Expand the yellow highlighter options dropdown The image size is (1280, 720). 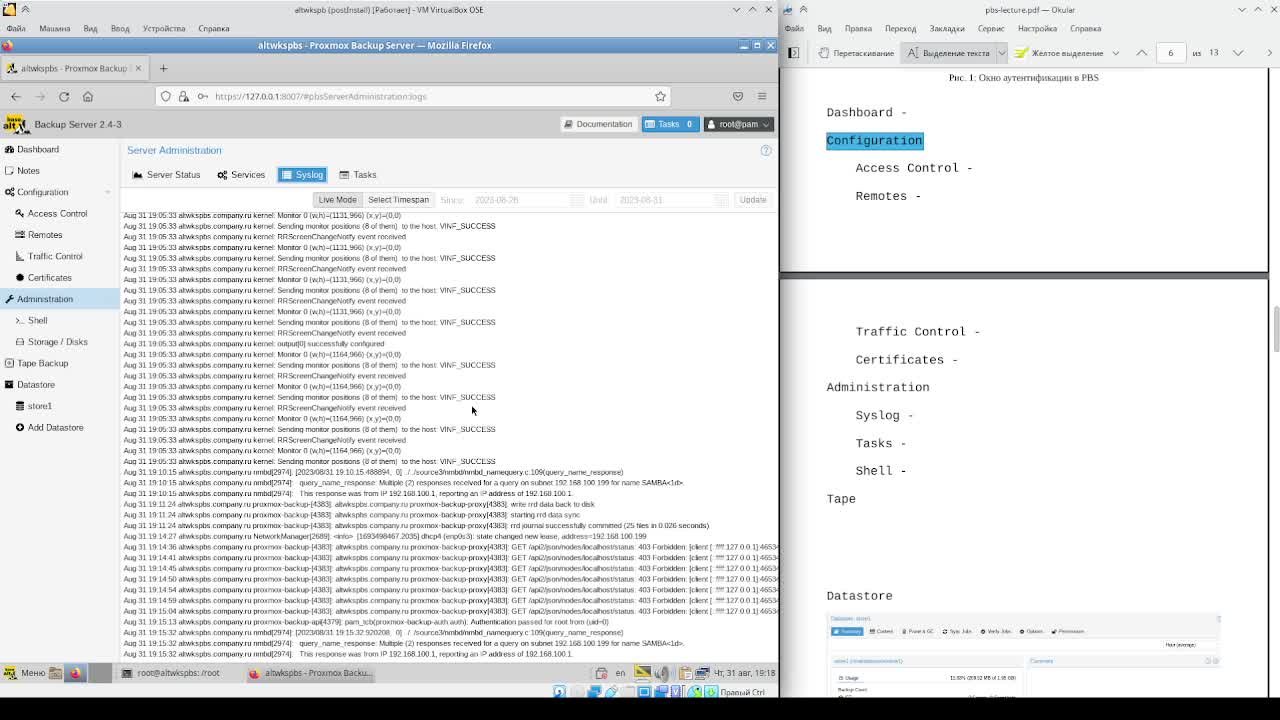[x=1115, y=53]
